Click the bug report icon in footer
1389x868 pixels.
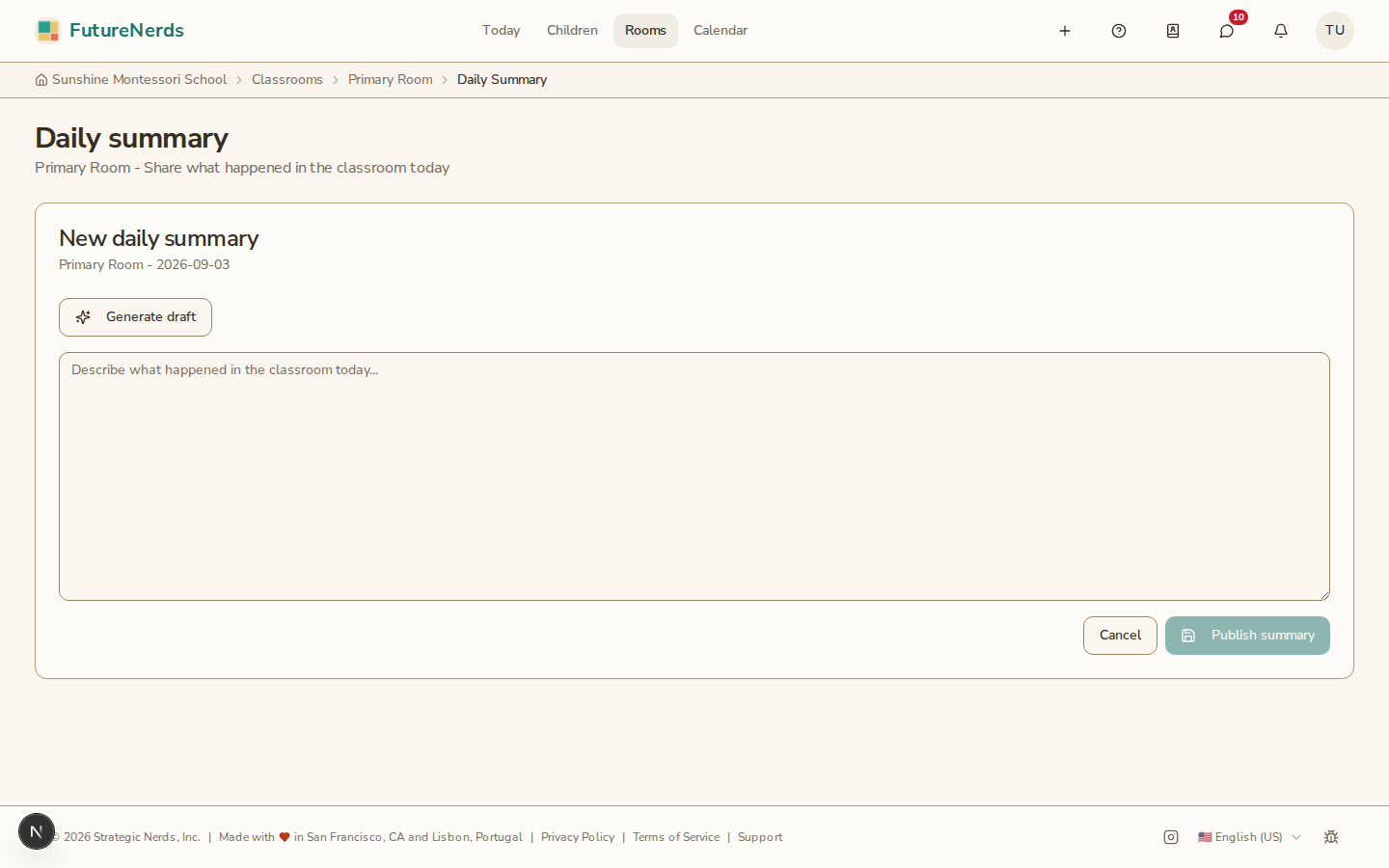pos(1331,837)
